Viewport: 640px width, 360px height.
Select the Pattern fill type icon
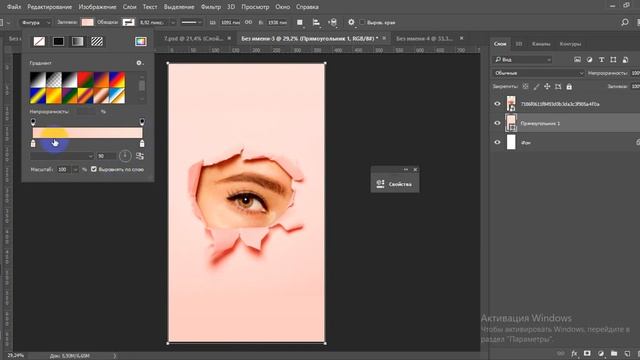97,41
